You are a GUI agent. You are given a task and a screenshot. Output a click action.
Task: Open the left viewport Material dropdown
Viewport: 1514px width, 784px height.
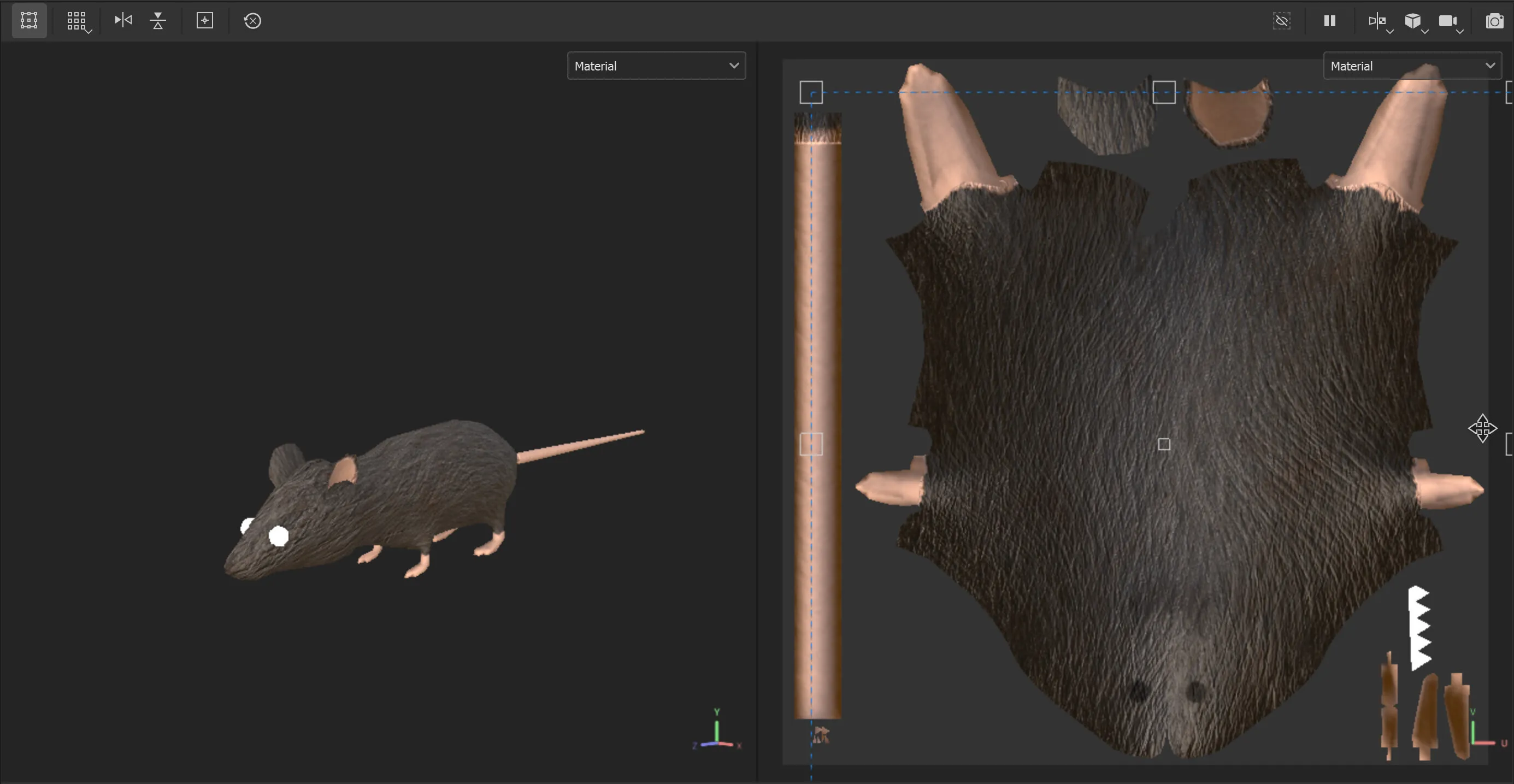tap(656, 66)
